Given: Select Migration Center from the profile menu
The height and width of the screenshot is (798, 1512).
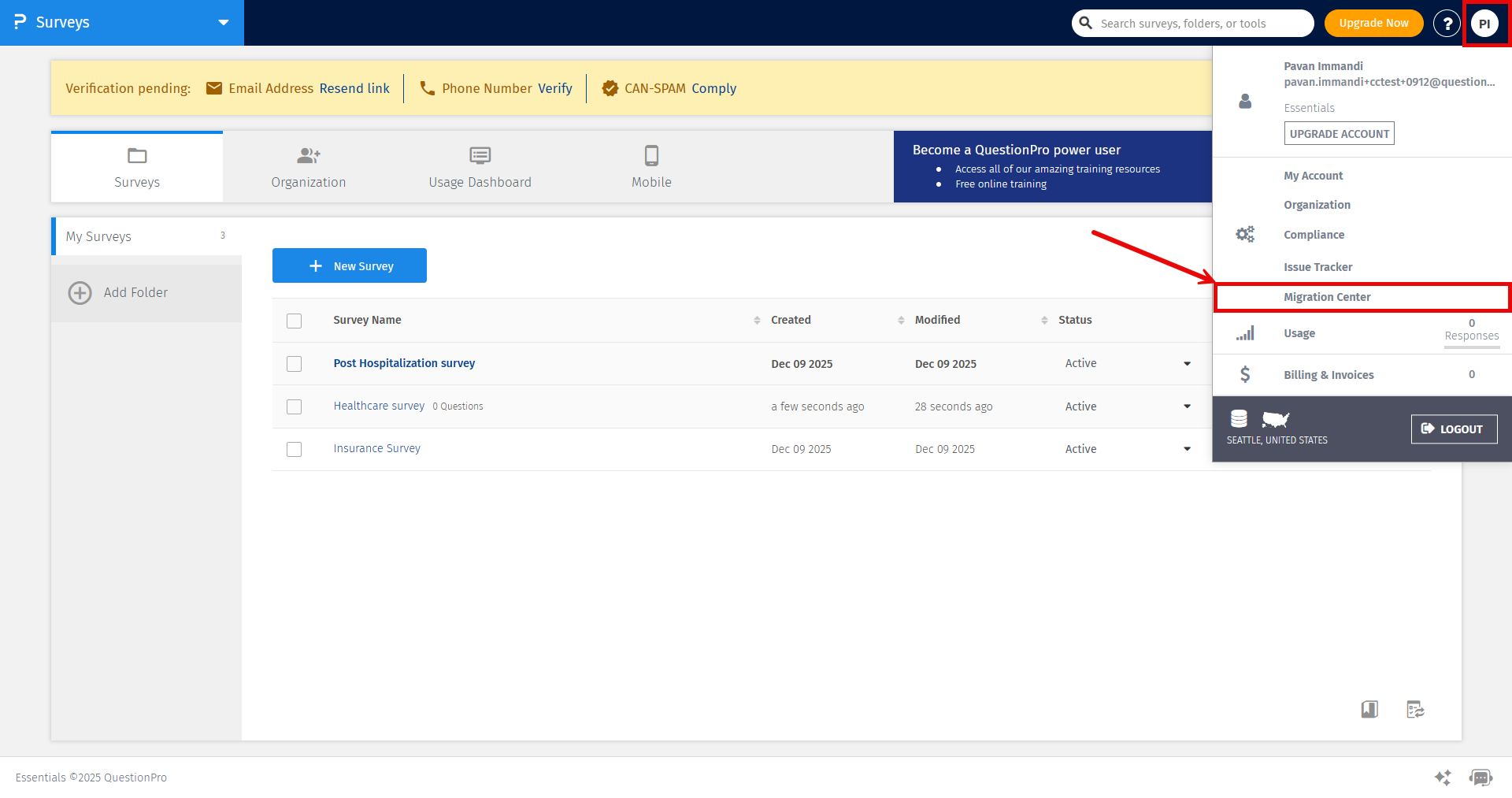Looking at the screenshot, I should click(x=1327, y=297).
